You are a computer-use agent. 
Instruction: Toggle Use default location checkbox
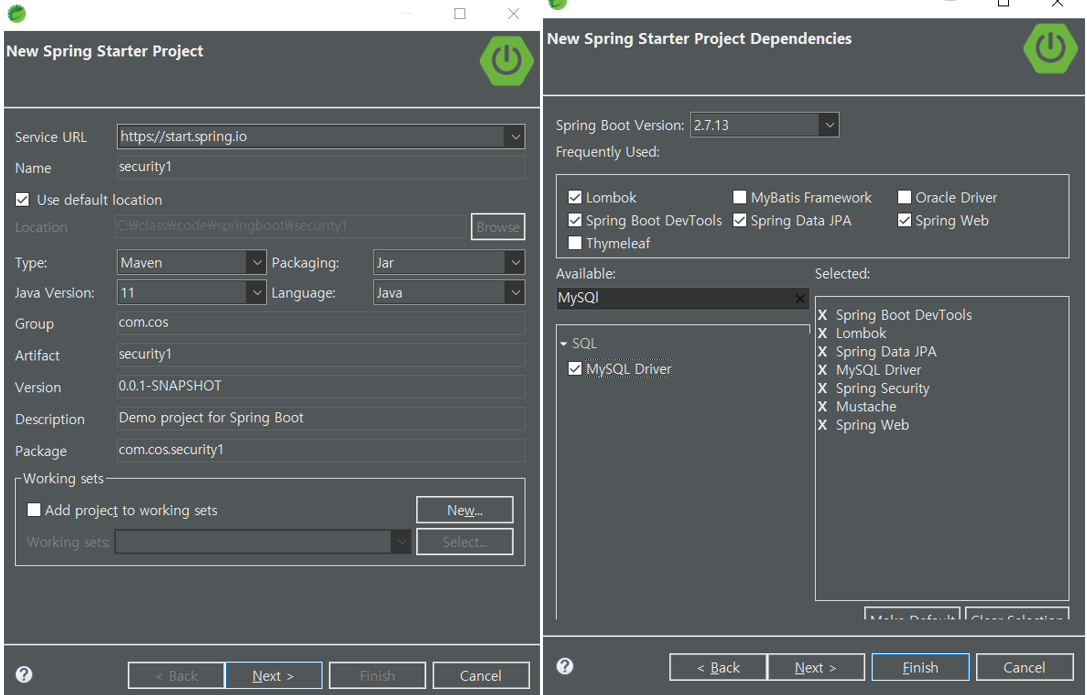pyautogui.click(x=22, y=200)
